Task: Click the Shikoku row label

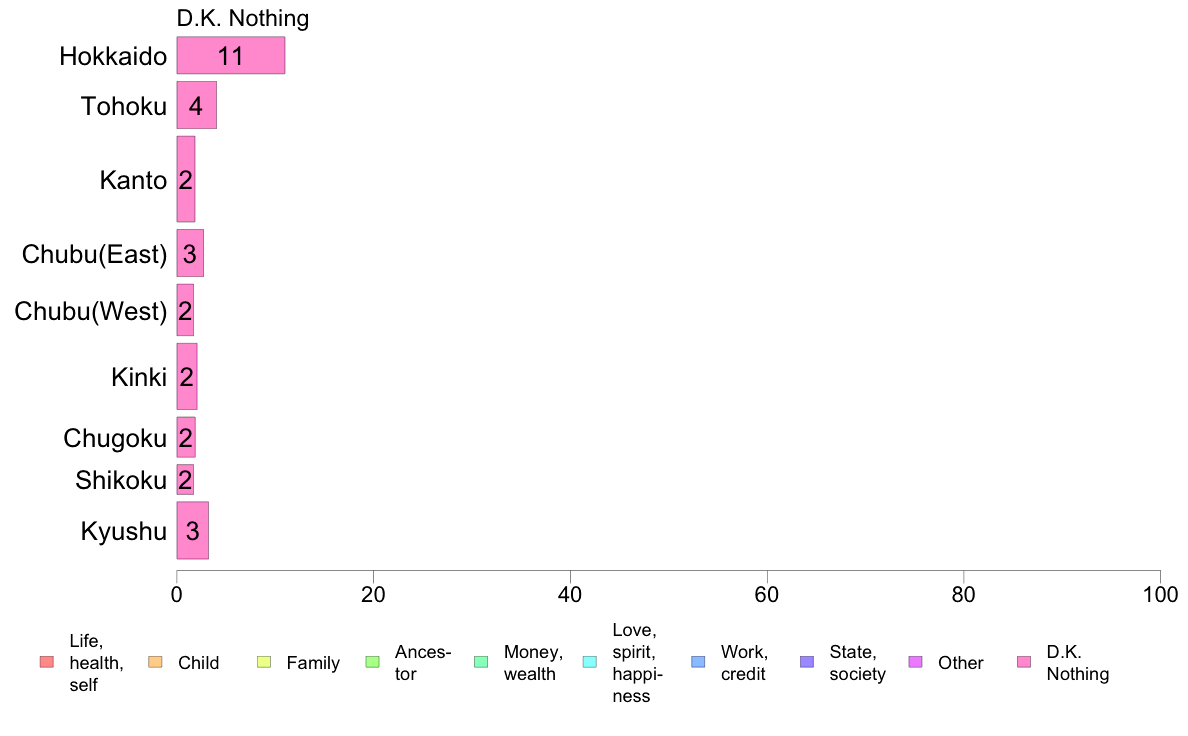Action: [121, 480]
